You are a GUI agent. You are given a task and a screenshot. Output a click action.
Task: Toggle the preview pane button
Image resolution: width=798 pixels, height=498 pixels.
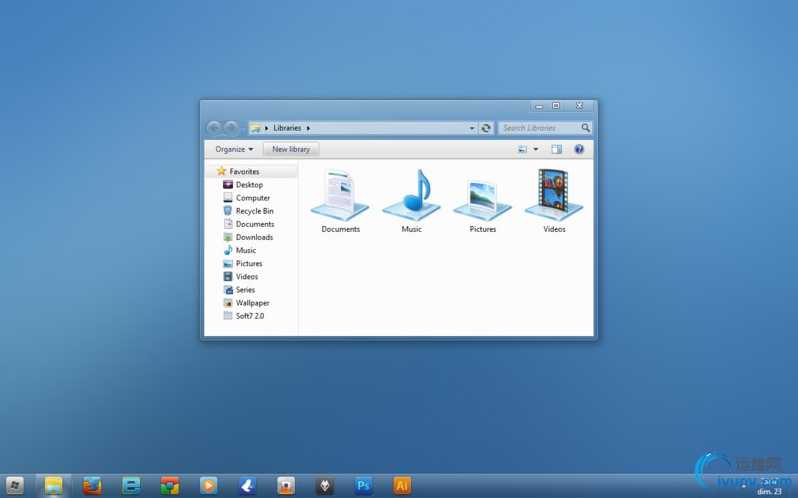tap(557, 149)
